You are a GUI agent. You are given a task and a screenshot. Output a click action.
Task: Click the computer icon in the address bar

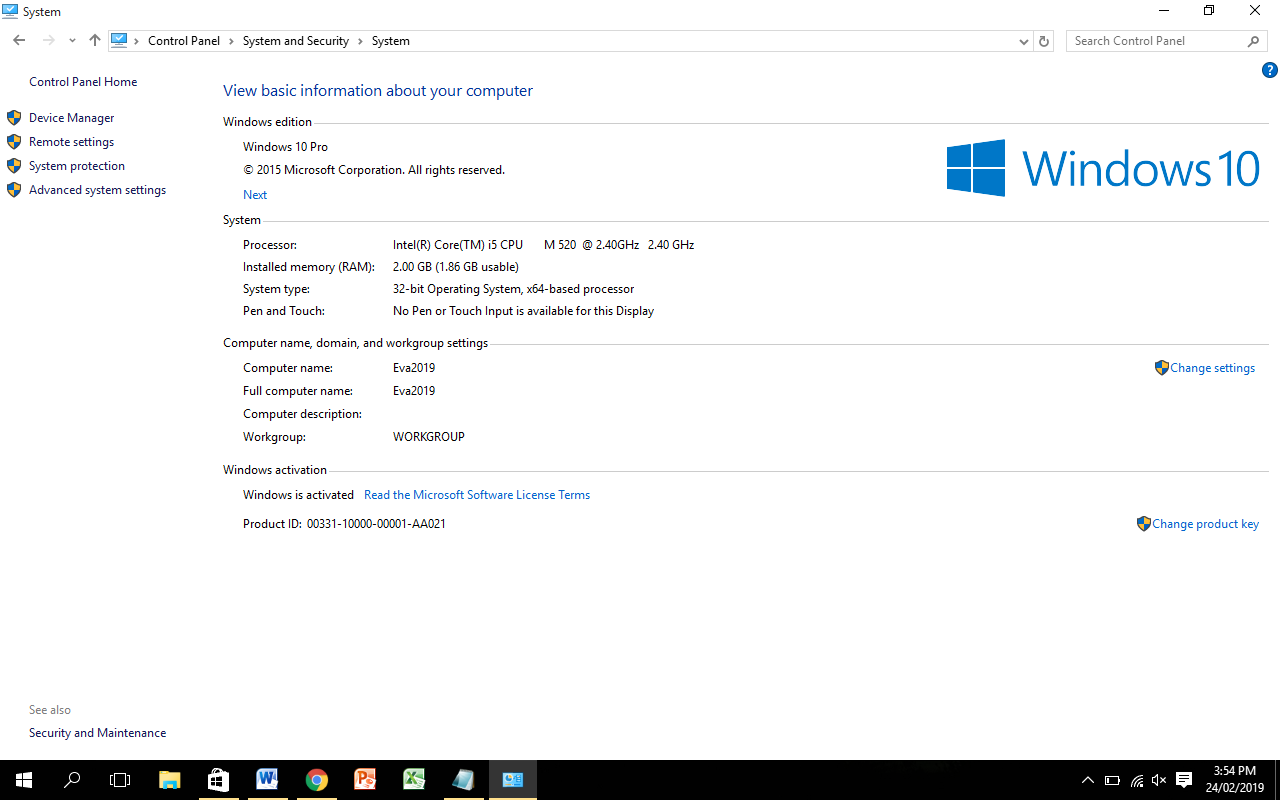tap(119, 41)
